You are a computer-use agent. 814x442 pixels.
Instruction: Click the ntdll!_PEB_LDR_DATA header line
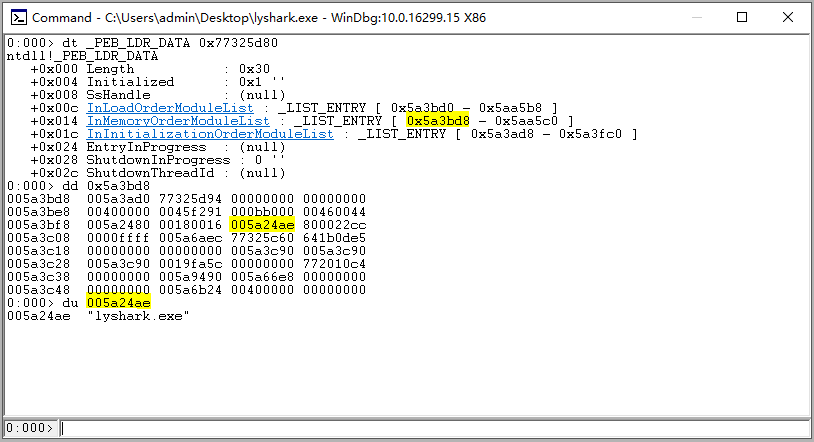[x=82, y=56]
